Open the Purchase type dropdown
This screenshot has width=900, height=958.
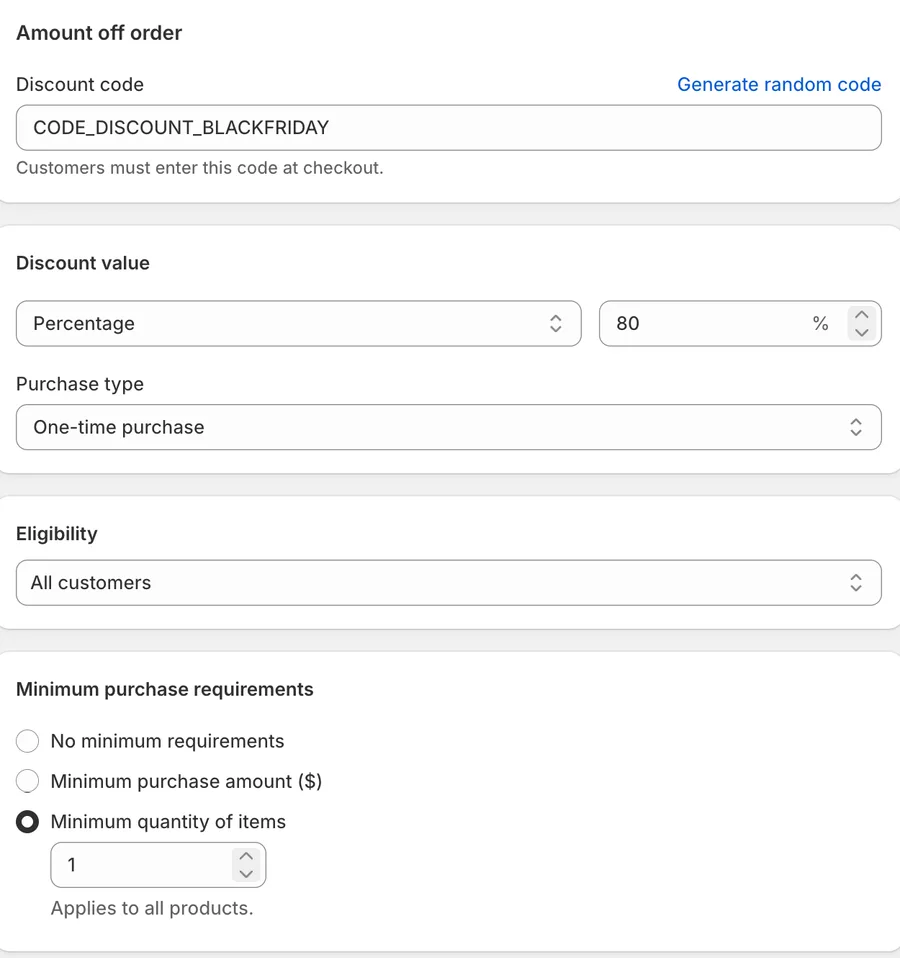coord(448,427)
